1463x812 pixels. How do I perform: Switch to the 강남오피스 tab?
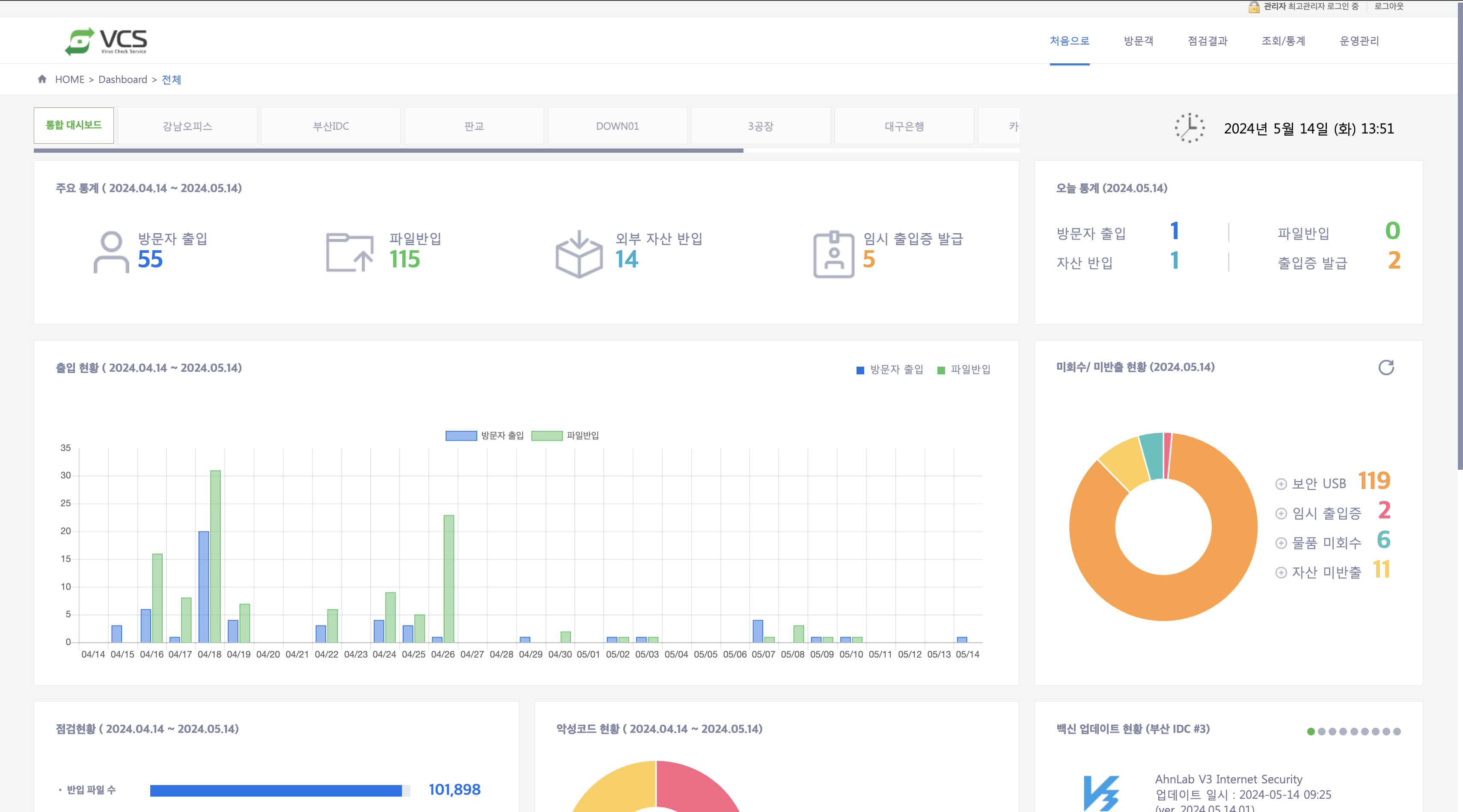click(187, 126)
